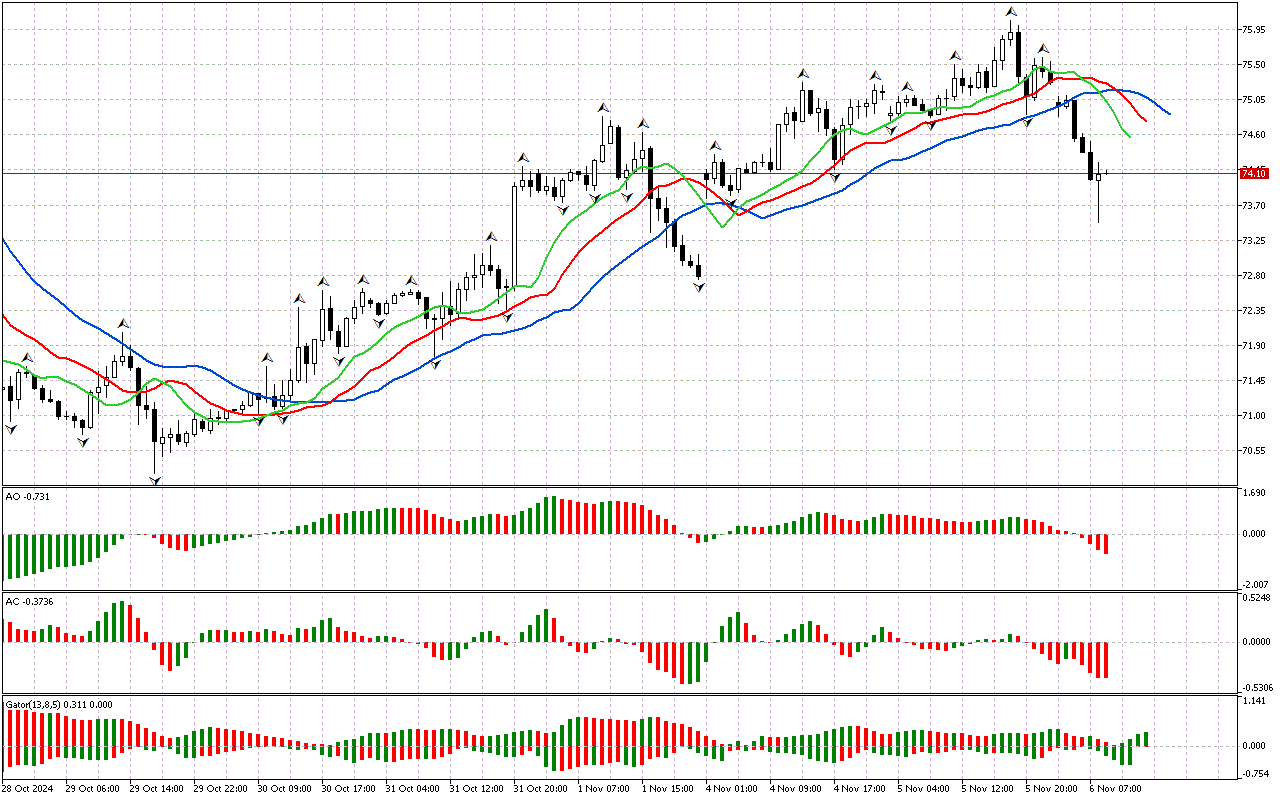The height and width of the screenshot is (800, 1280).
Task: Click the 4 Nov 01:00 time label
Action: 732,788
